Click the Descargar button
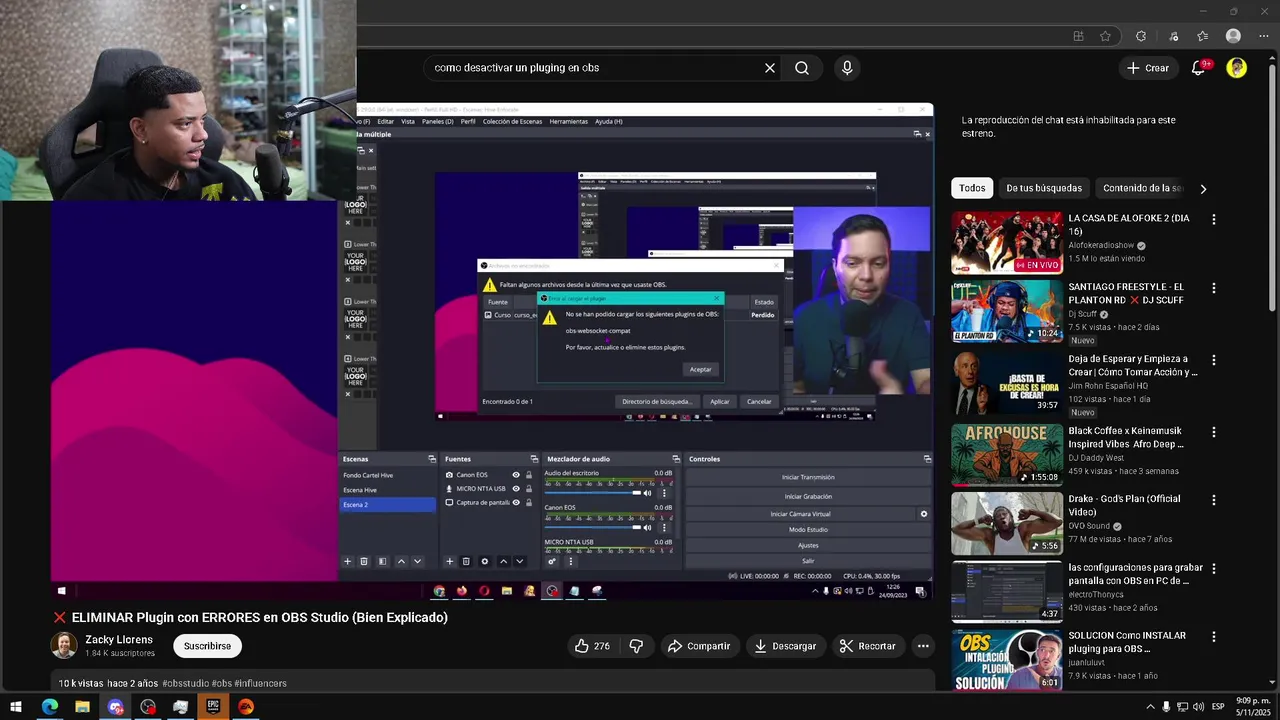Viewport: 1280px width, 720px height. point(785,646)
